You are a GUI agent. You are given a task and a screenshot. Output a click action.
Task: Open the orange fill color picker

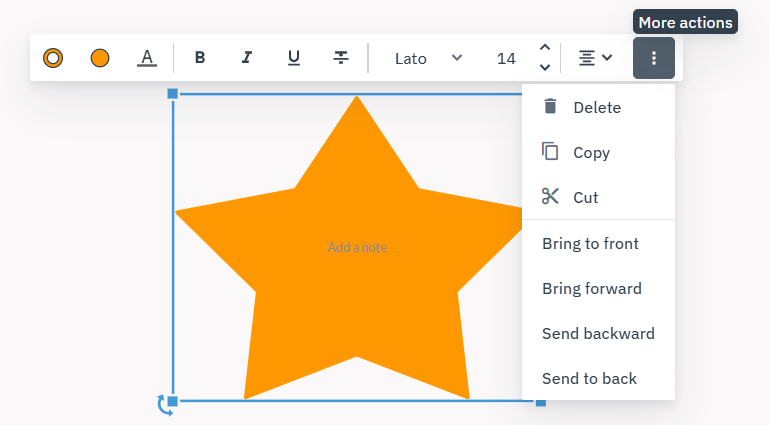100,58
